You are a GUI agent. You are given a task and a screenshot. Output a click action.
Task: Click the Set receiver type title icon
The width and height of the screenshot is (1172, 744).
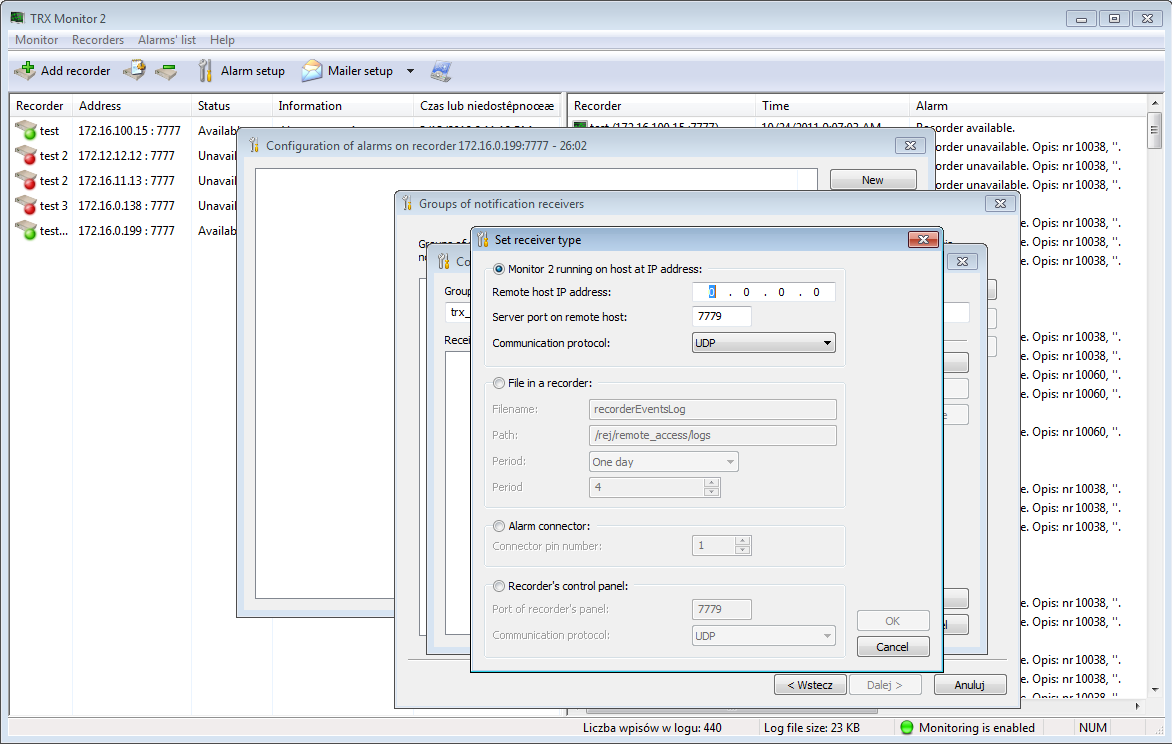click(483, 239)
